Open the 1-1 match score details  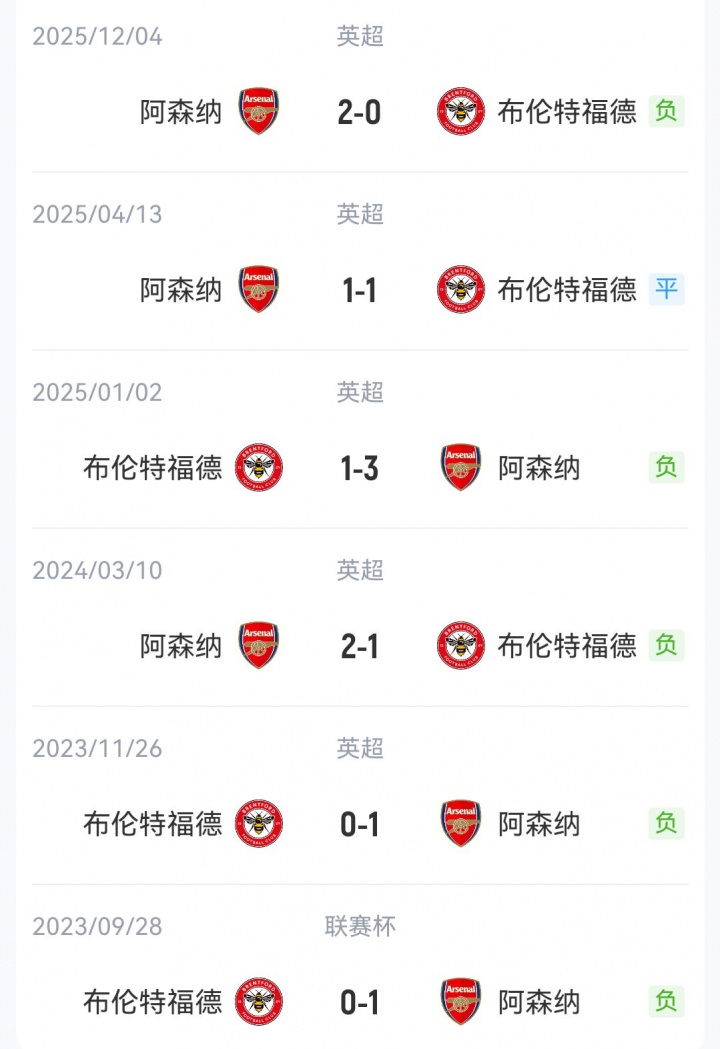[360, 290]
